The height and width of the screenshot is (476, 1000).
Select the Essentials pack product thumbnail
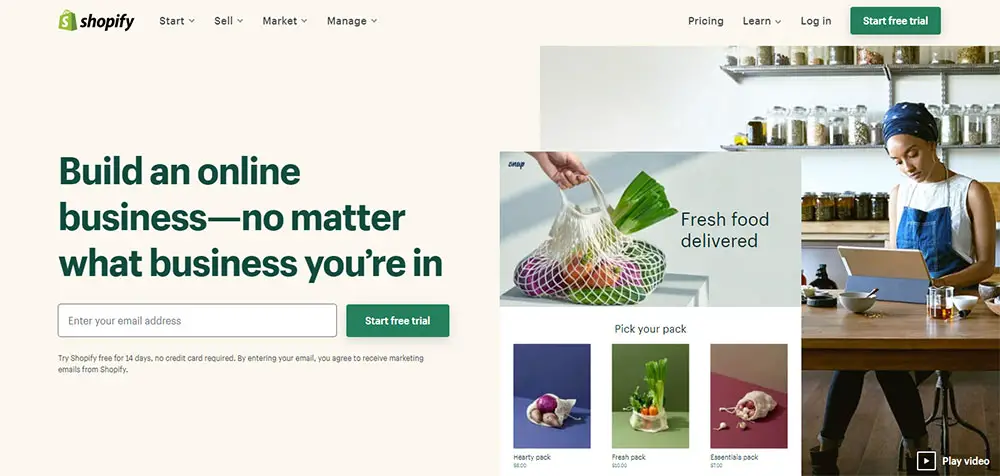pos(749,396)
